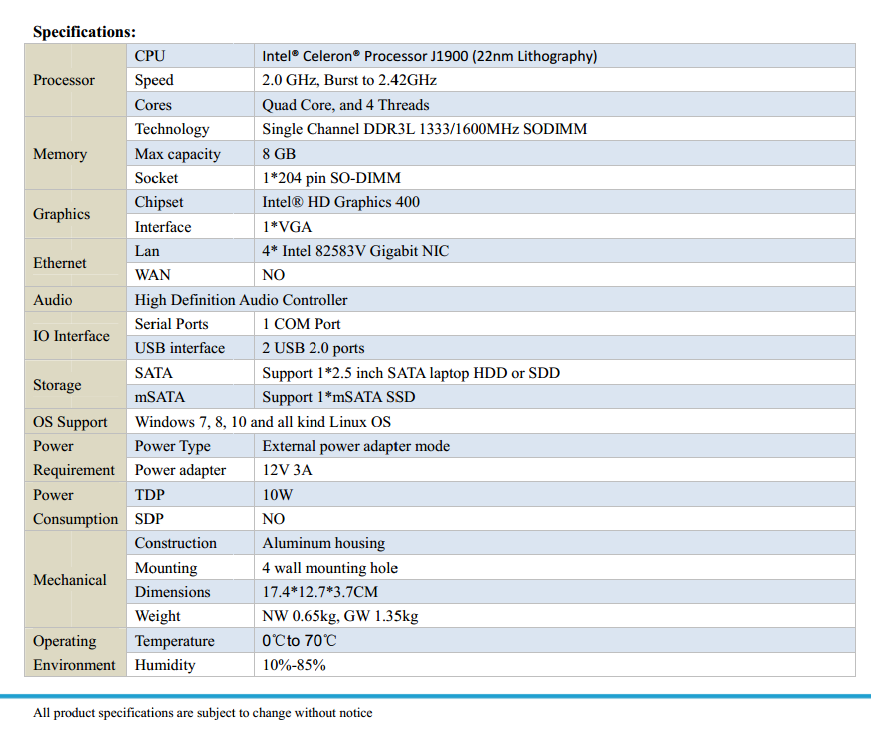This screenshot has height=731, width=871.
Task: Click the Windows 7, 8, 10 OS support text
Action: (262, 422)
